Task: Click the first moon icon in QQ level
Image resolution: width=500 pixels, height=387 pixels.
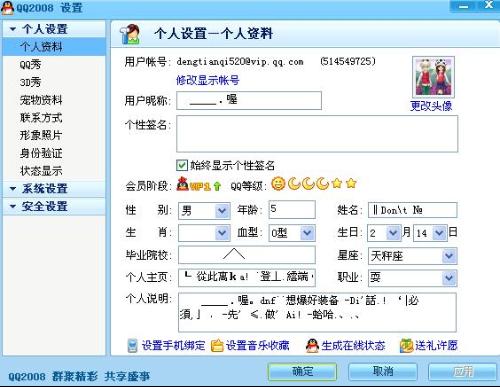Action: click(x=294, y=183)
